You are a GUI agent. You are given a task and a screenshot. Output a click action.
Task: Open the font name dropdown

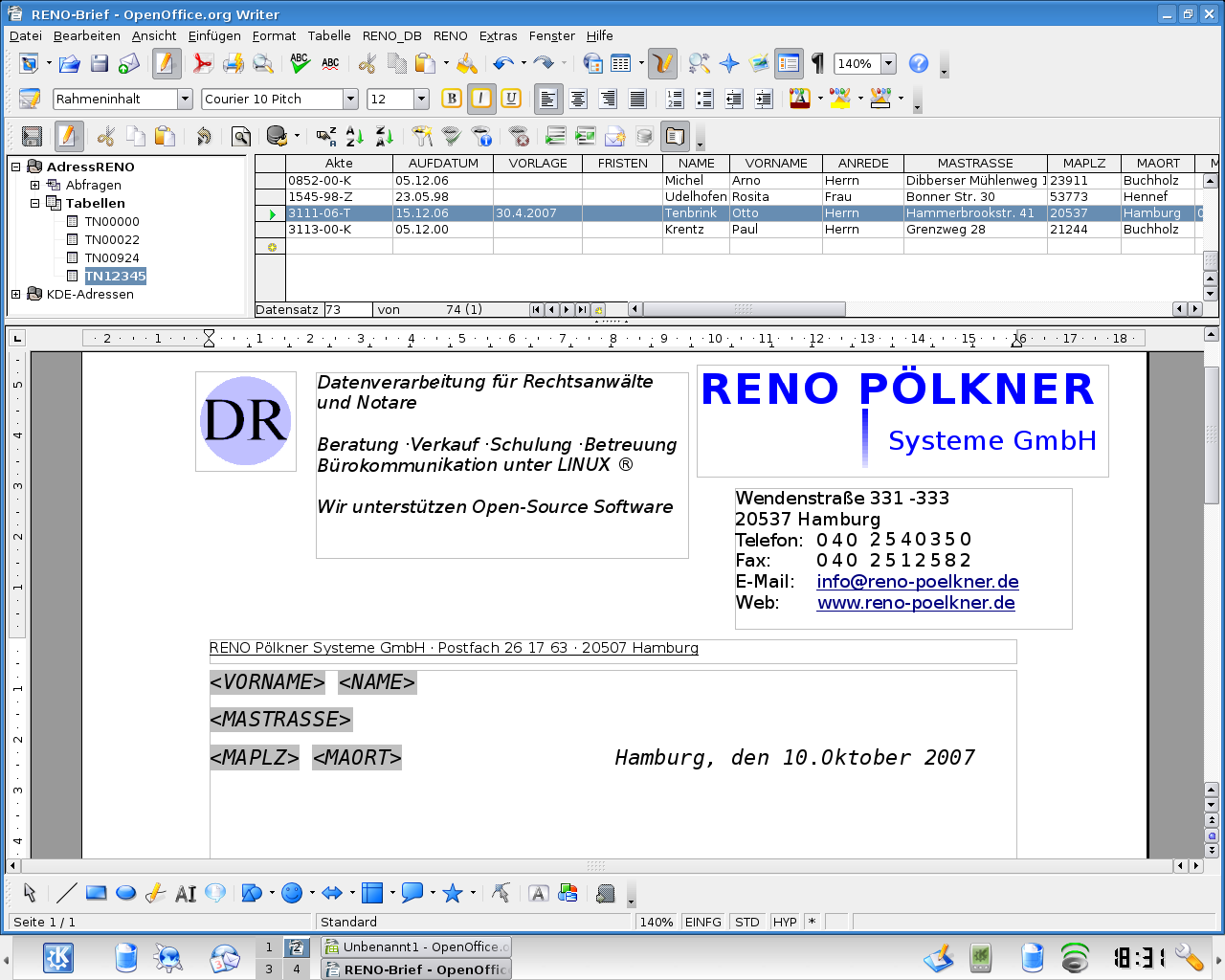click(x=350, y=99)
